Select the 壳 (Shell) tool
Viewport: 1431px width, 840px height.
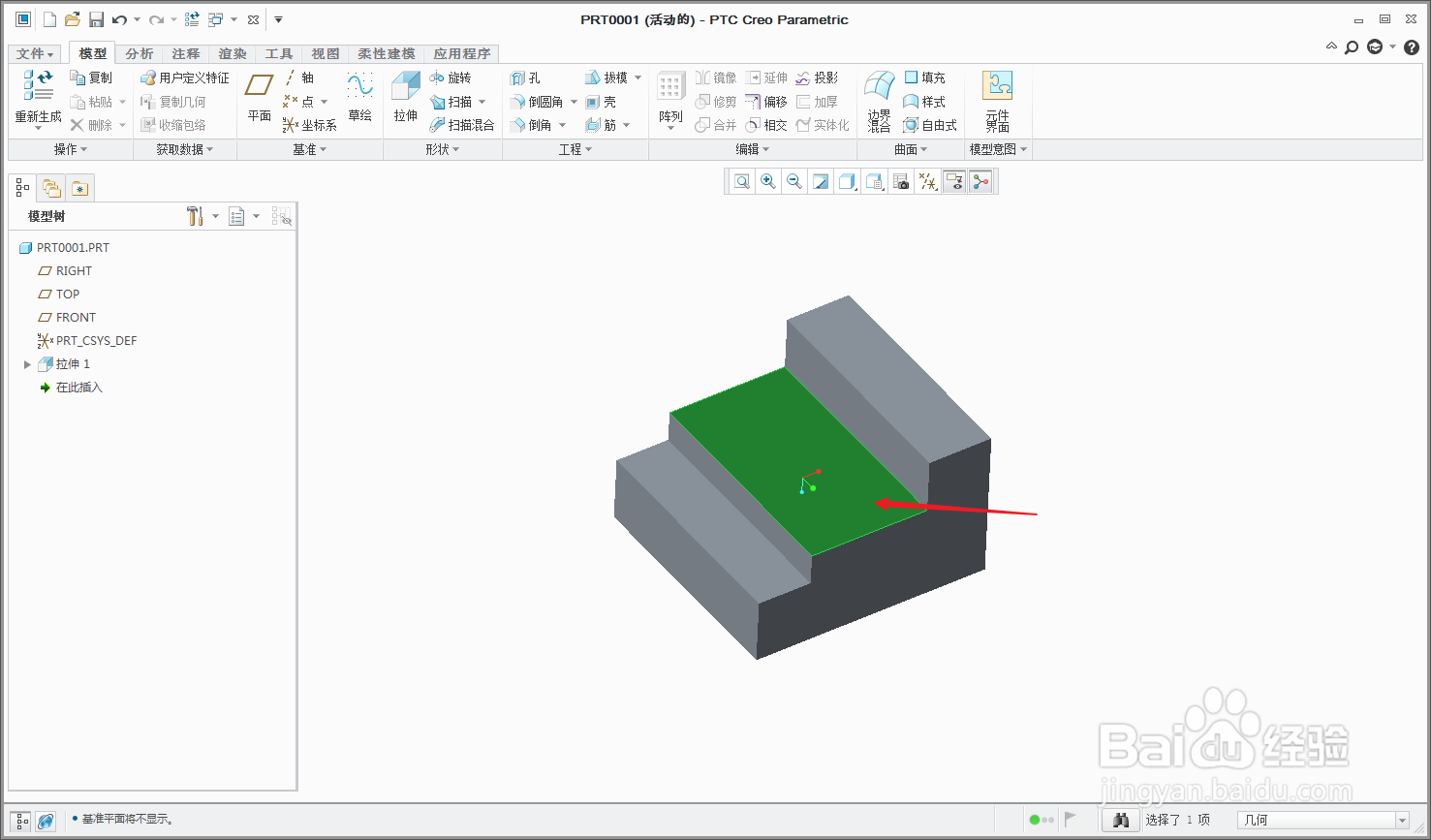tap(601, 102)
